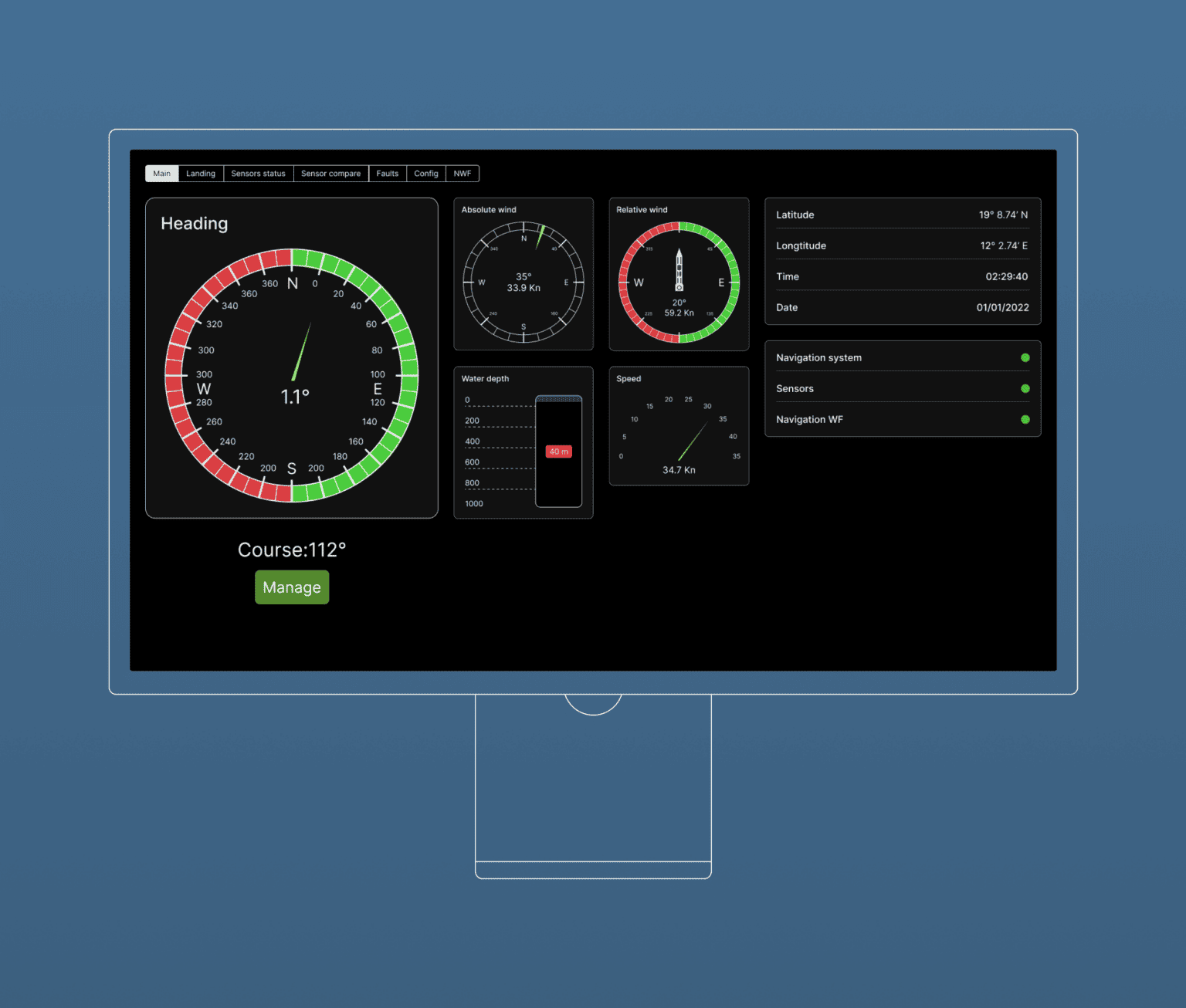Click the N marker on Heading compass
Screen dimensions: 1186x1008
(x=293, y=283)
